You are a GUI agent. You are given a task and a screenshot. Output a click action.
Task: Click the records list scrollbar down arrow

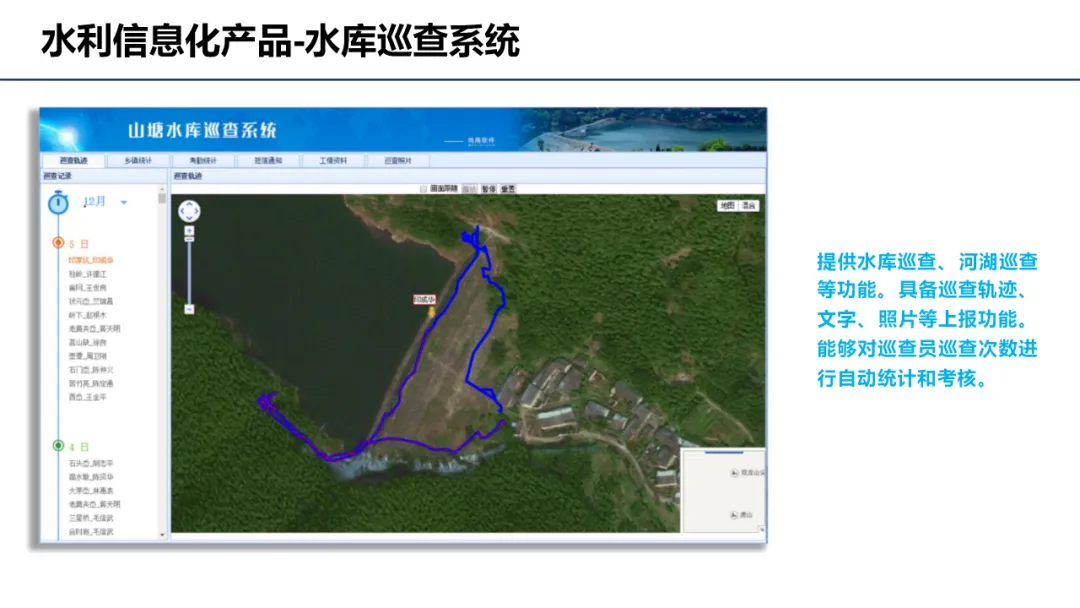coord(163,534)
